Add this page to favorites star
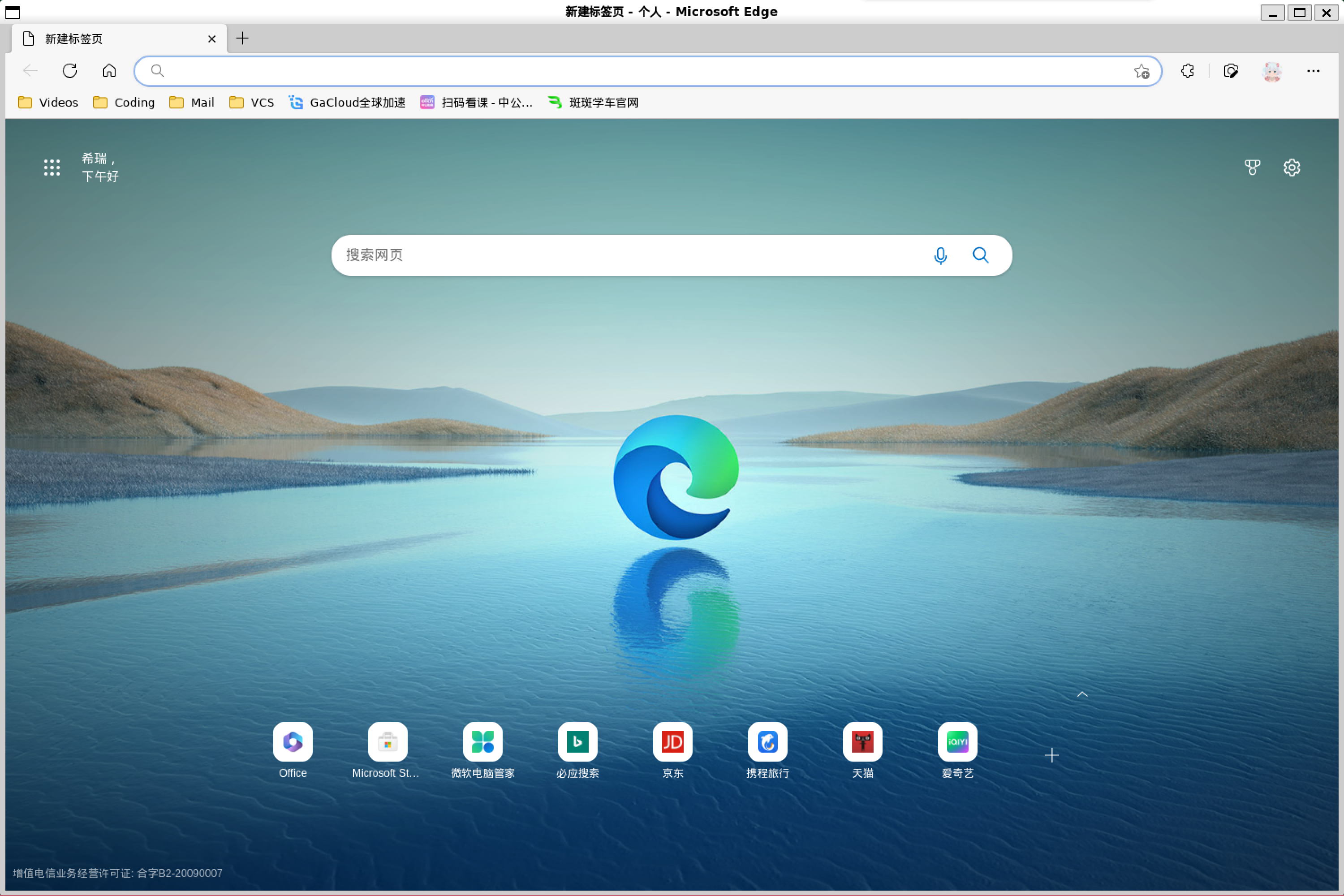This screenshot has height=896, width=1344. 1141,71
